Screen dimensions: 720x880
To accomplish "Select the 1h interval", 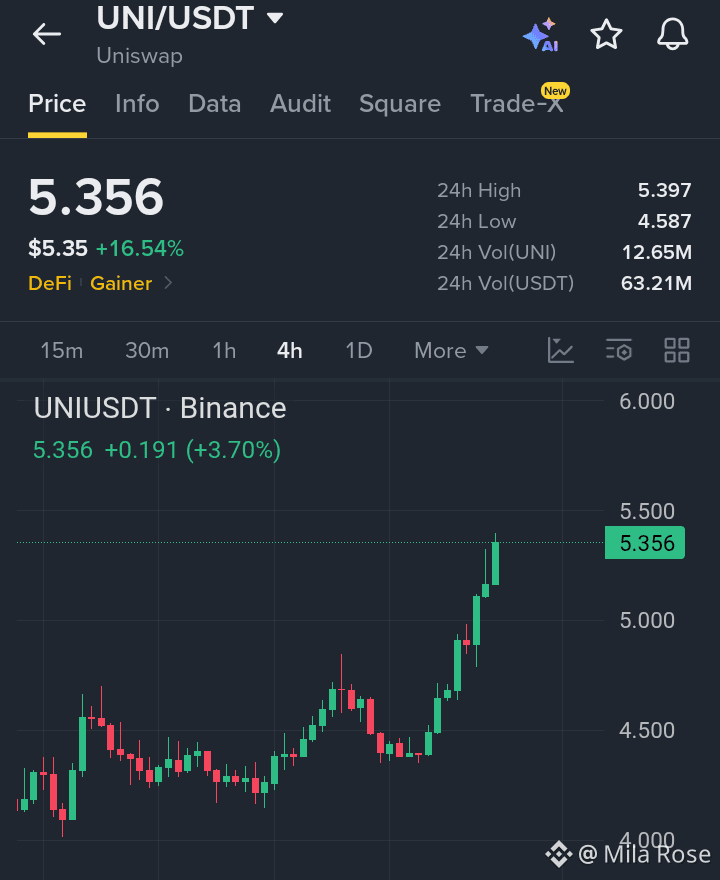I will coord(224,351).
